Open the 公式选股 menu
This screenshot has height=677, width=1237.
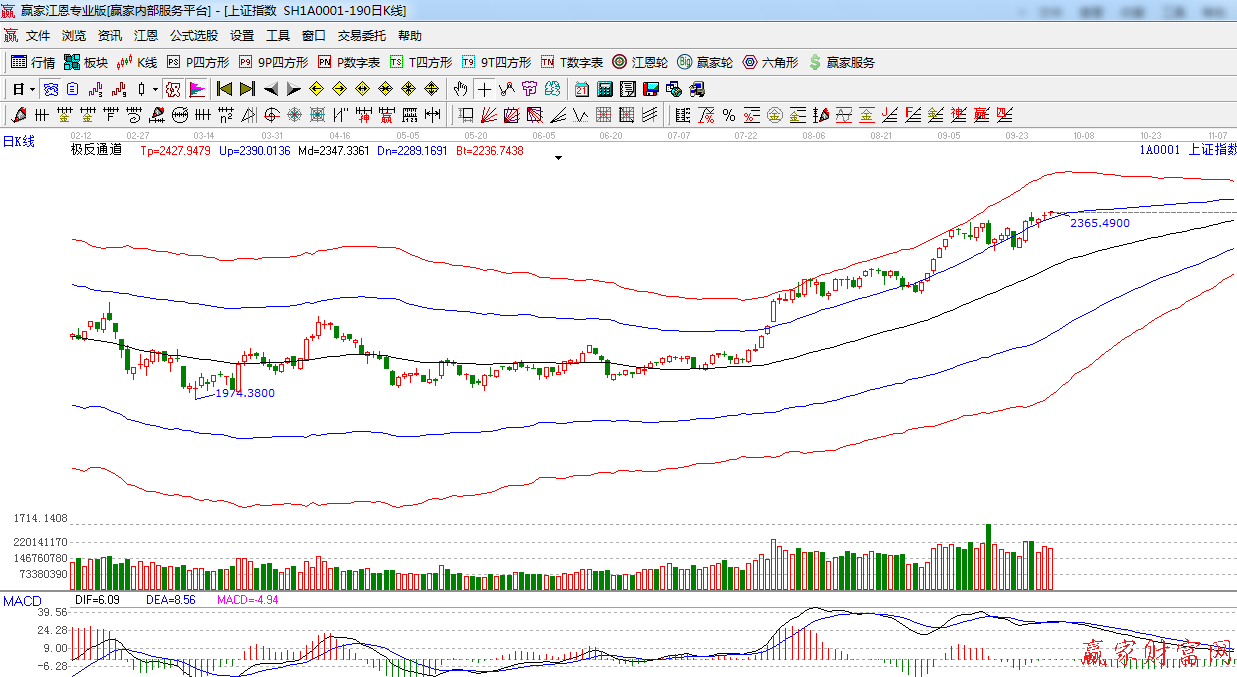pos(193,35)
